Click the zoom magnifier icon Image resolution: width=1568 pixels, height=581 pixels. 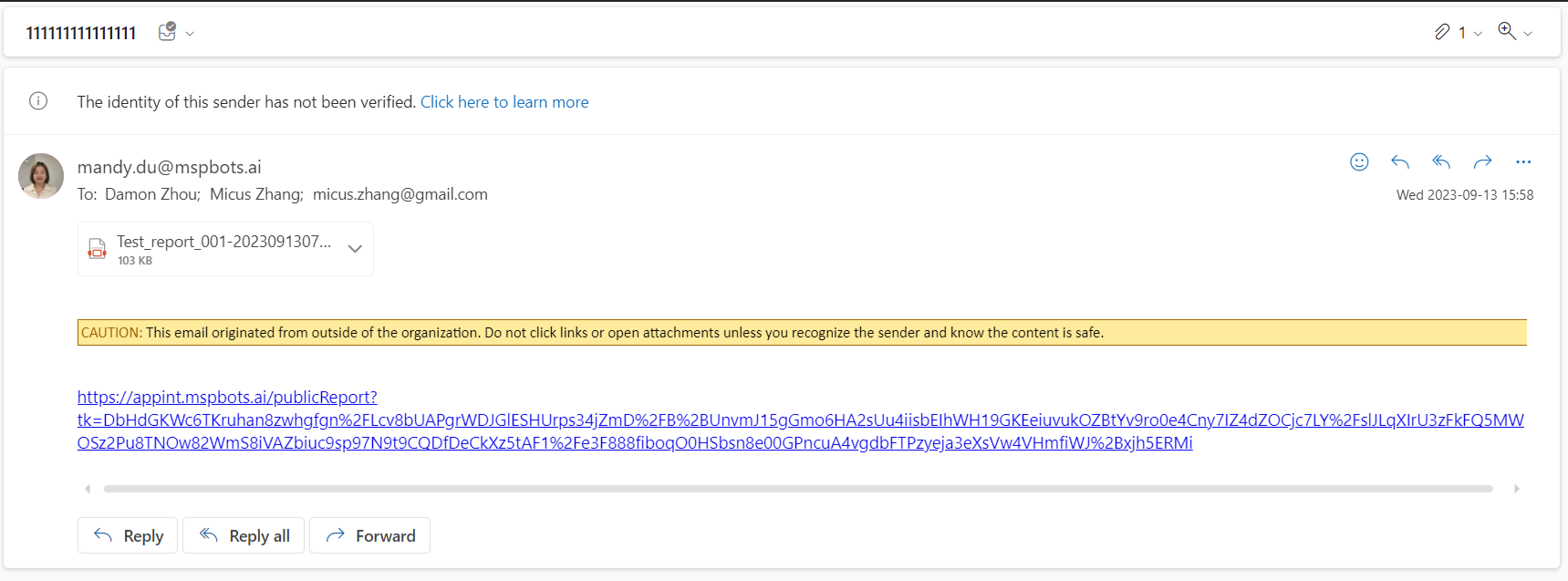pyautogui.click(x=1507, y=32)
